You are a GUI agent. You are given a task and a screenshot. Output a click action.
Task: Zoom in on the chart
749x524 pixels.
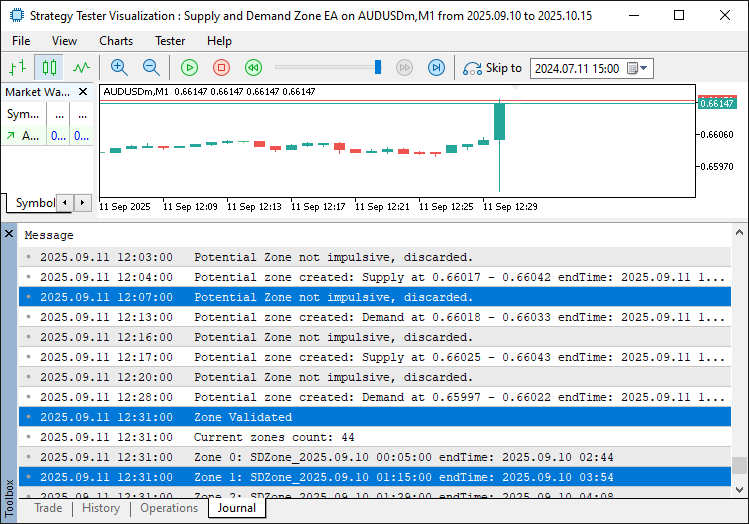(119, 68)
